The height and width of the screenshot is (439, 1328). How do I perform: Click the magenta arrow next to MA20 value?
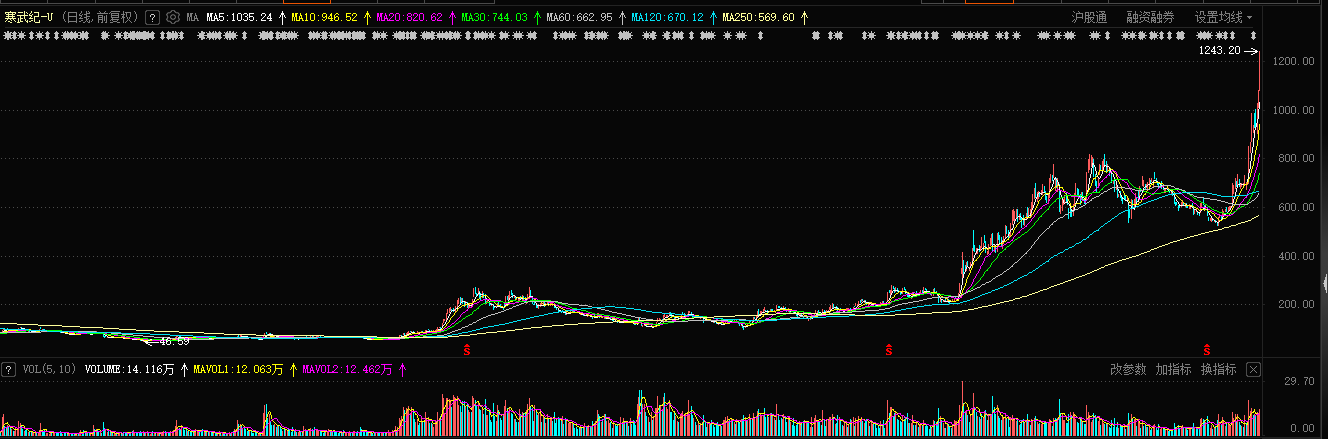452,17
